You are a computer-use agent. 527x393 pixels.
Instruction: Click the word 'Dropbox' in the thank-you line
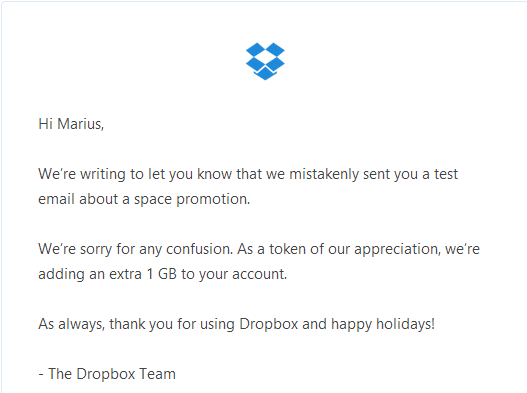pos(269,324)
